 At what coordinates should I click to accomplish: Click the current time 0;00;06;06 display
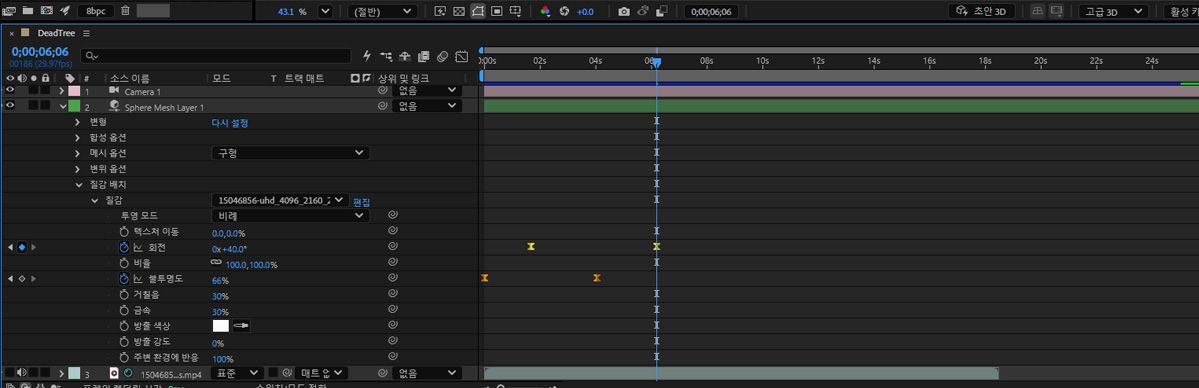click(x=40, y=52)
